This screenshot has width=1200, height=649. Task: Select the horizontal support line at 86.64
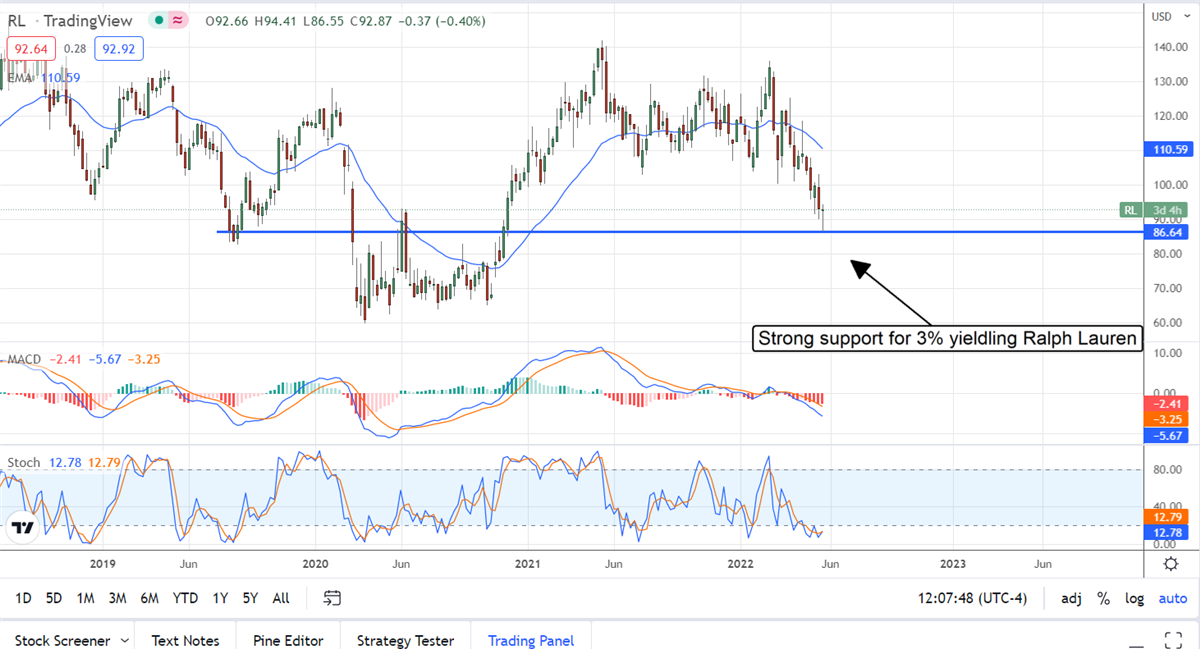[600, 232]
